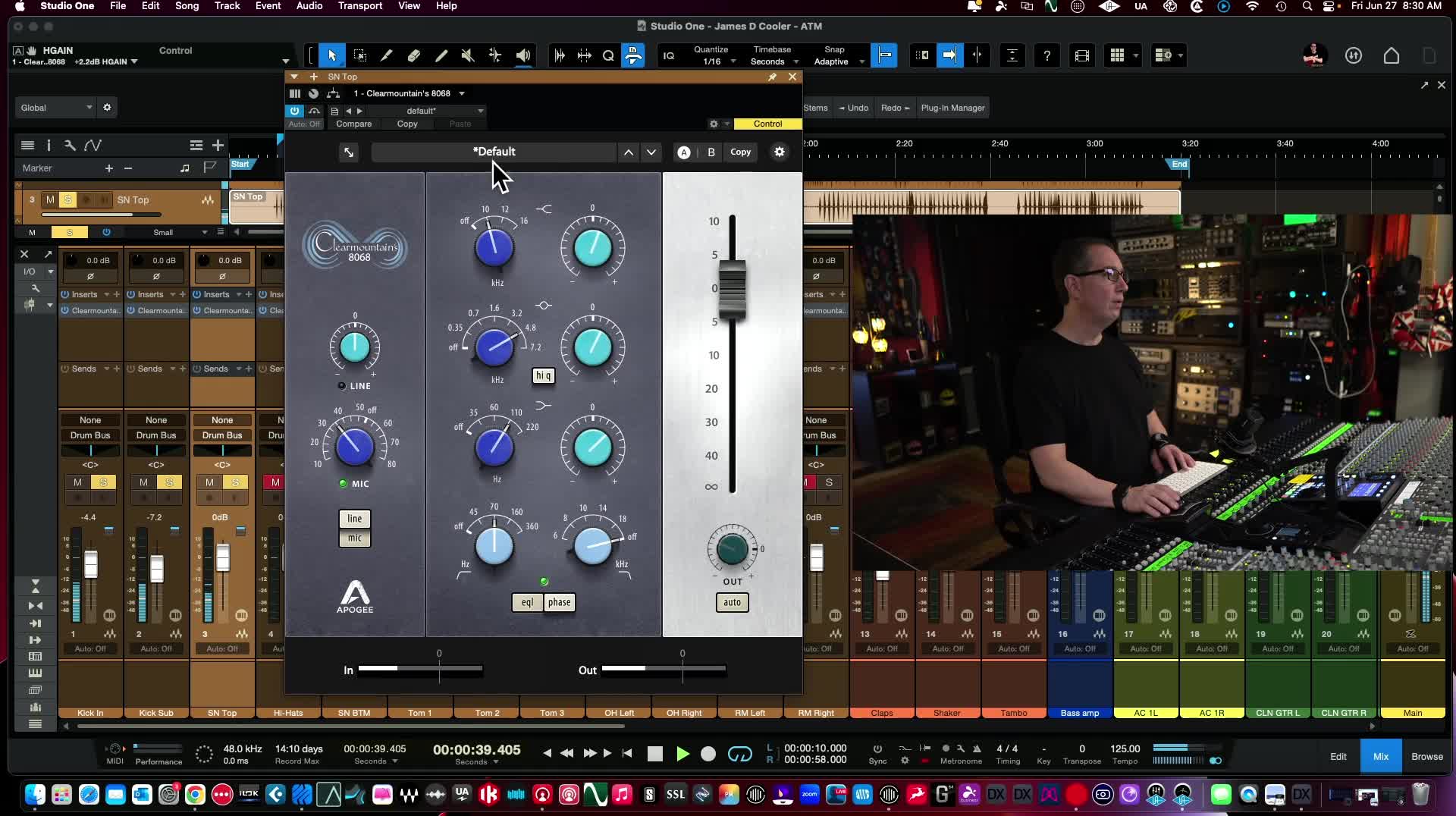
Task: Switch preamp input to mic
Action: pos(355,538)
